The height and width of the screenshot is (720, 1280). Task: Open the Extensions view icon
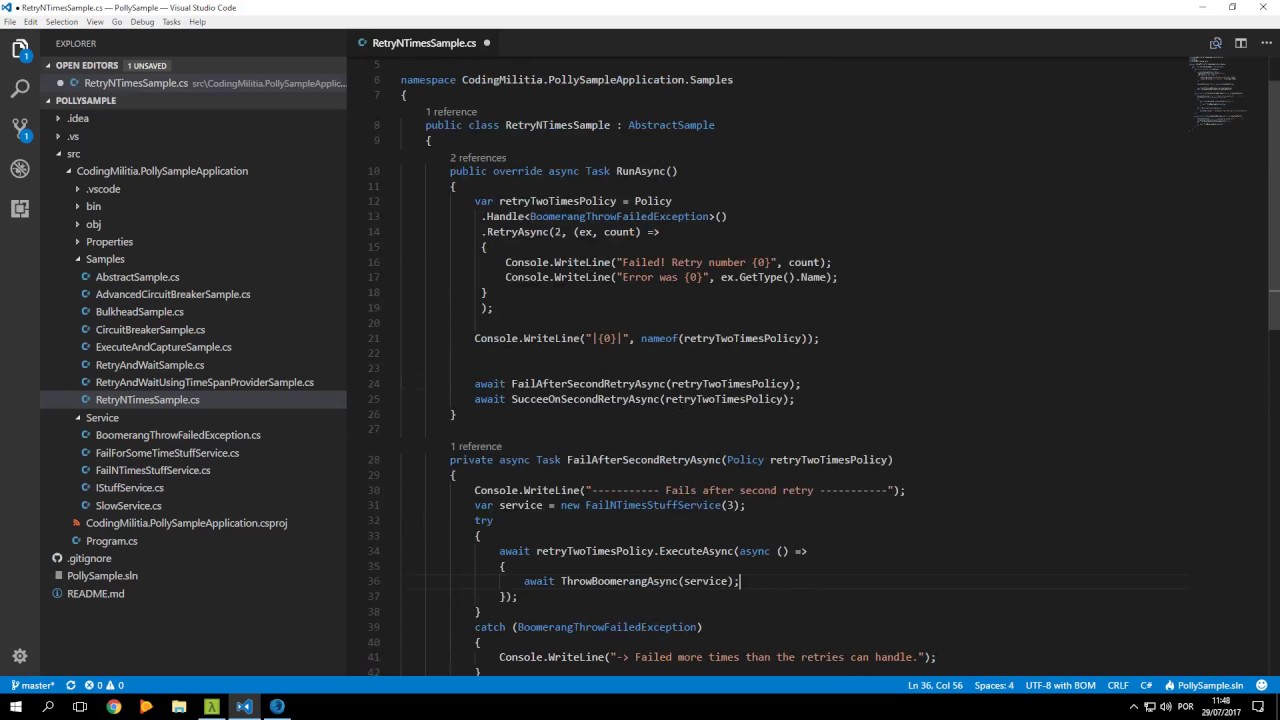20,209
